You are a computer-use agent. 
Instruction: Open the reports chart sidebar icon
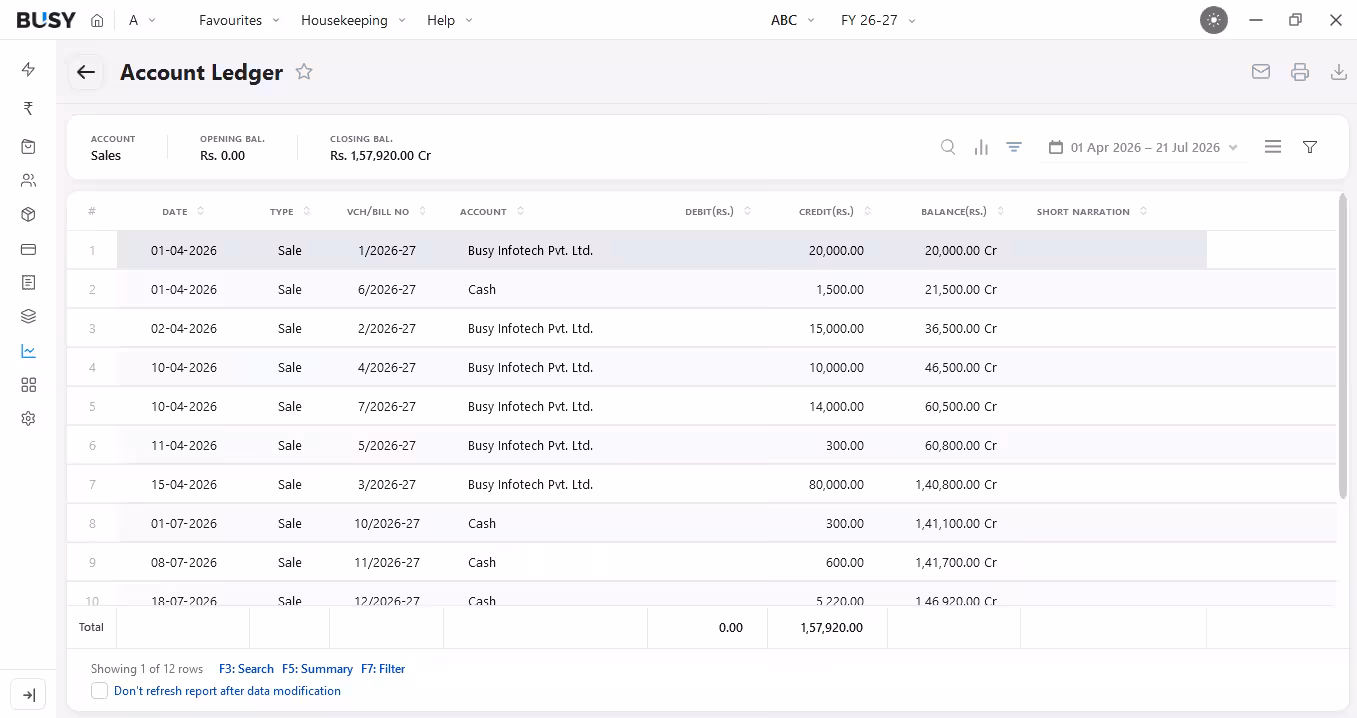[x=28, y=351]
